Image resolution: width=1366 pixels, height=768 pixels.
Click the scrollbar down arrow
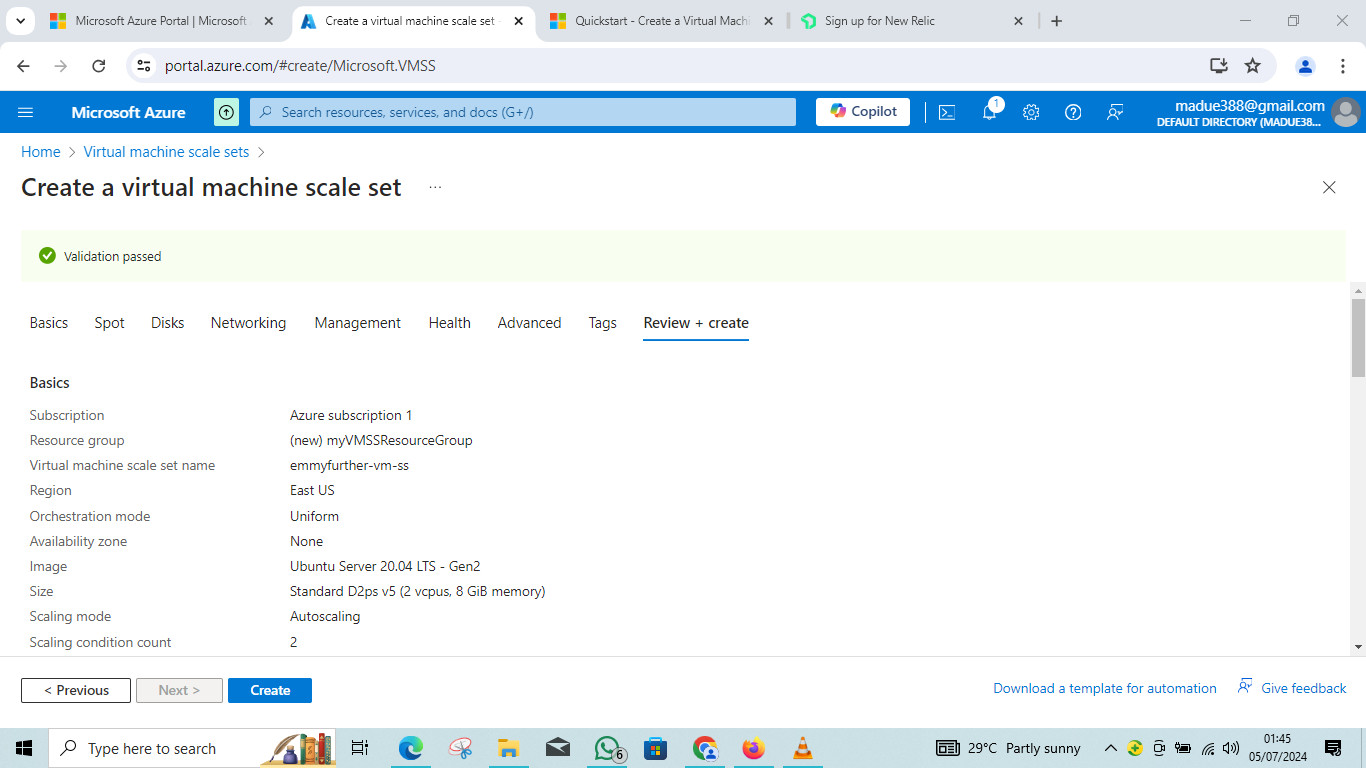(x=1358, y=647)
